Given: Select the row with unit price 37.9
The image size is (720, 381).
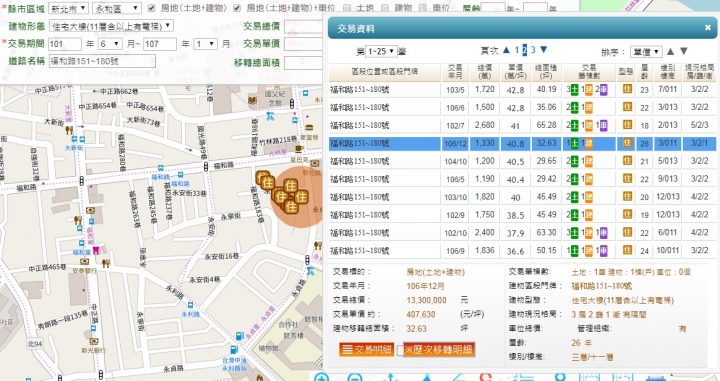Looking at the screenshot, I should click(523, 233).
